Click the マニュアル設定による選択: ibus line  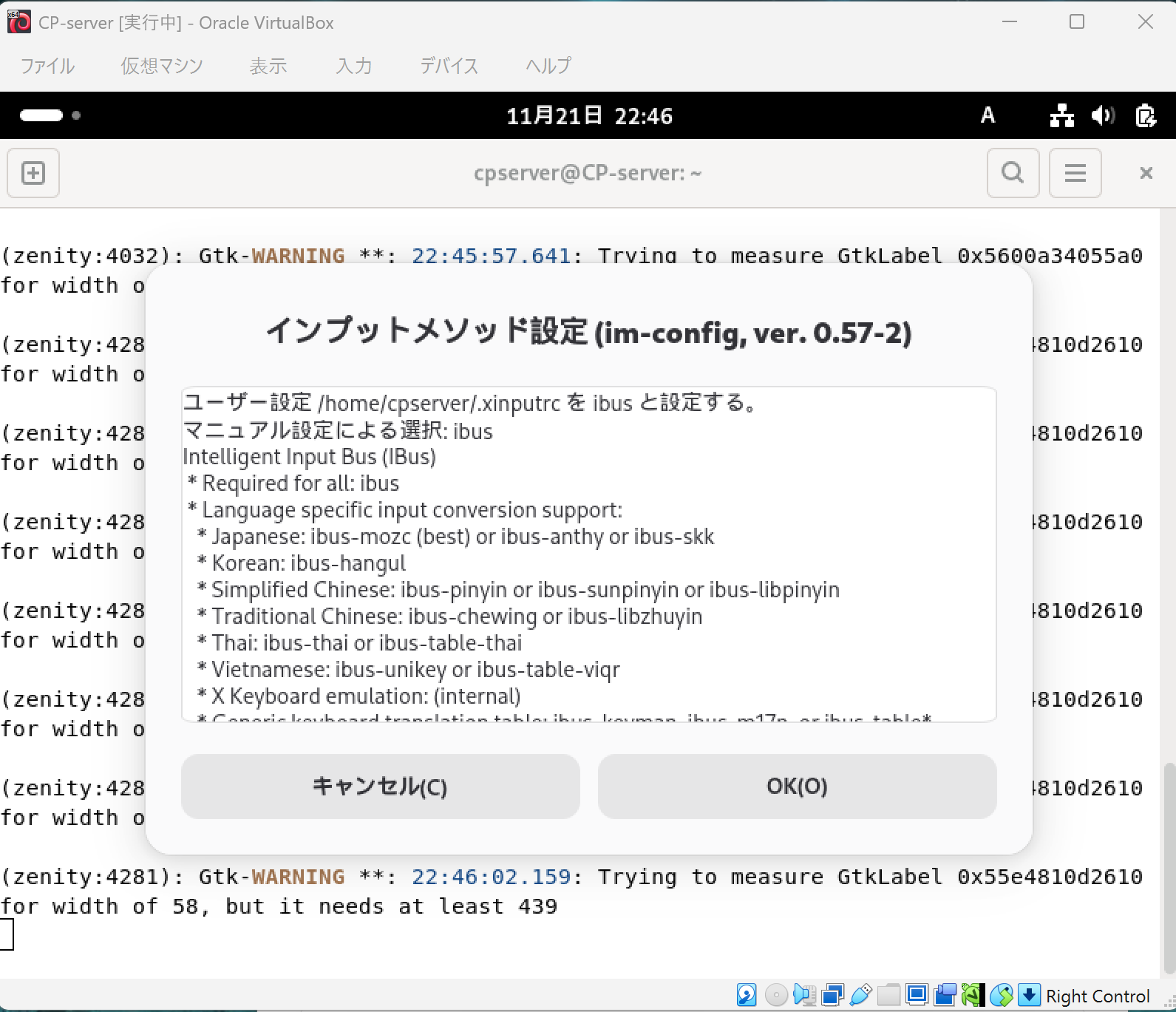338,430
